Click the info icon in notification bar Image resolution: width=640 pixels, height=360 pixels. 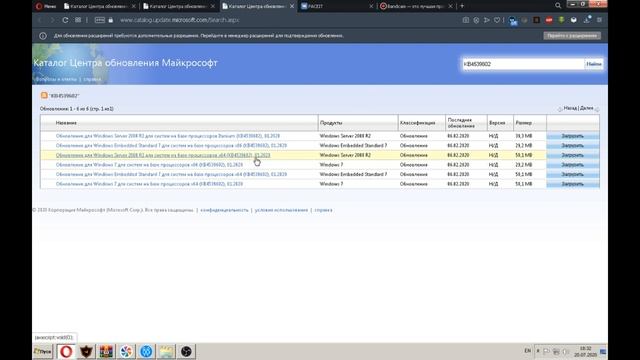[43, 36]
